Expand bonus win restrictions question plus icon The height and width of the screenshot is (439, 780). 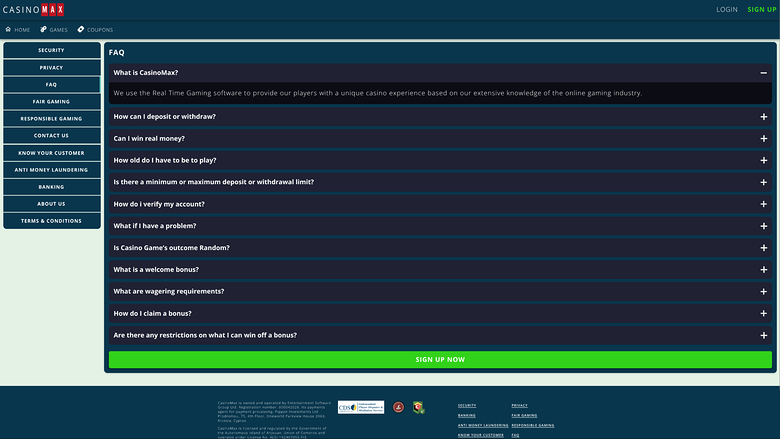[x=764, y=336]
